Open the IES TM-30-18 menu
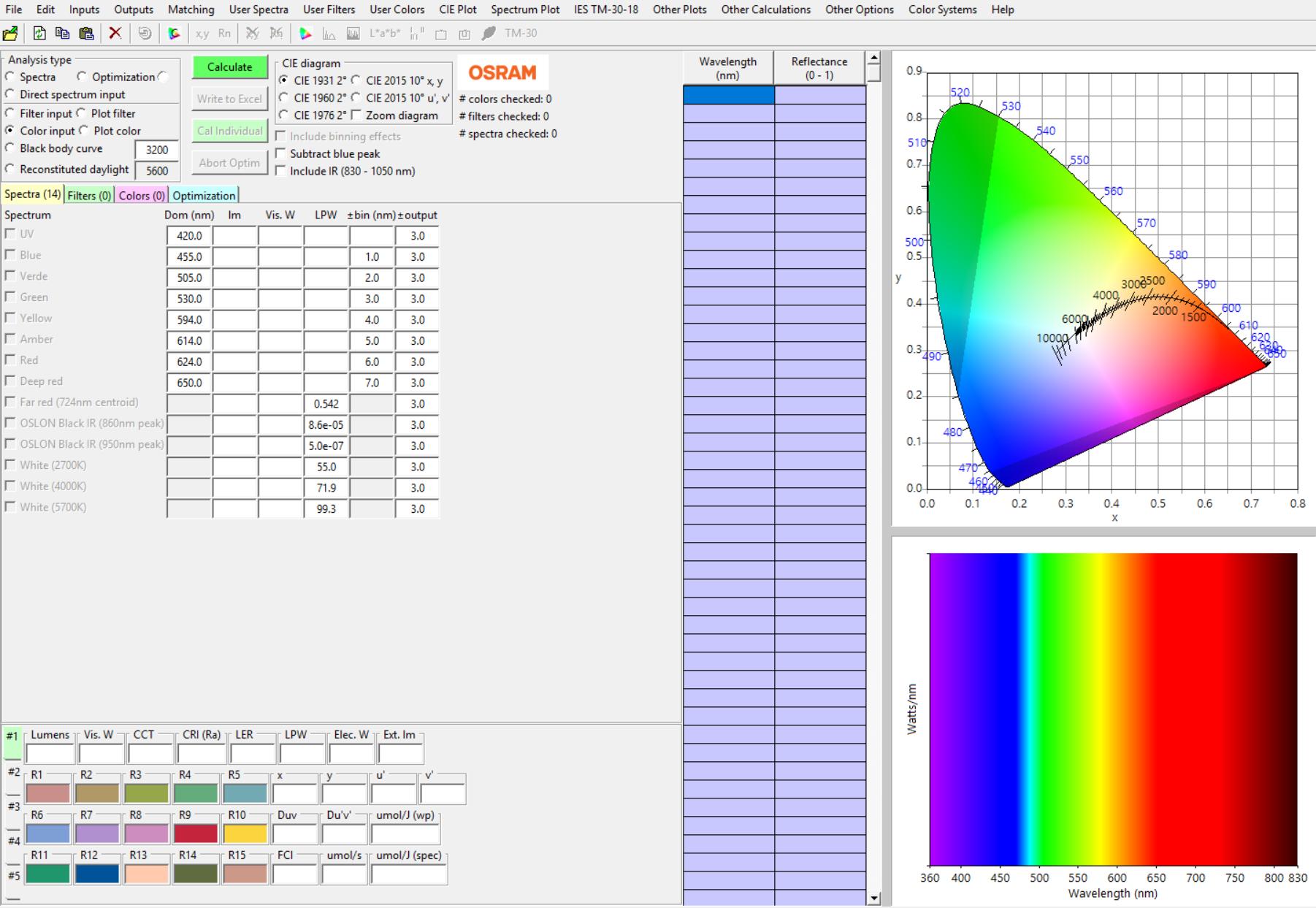1316x908 pixels. click(x=605, y=9)
